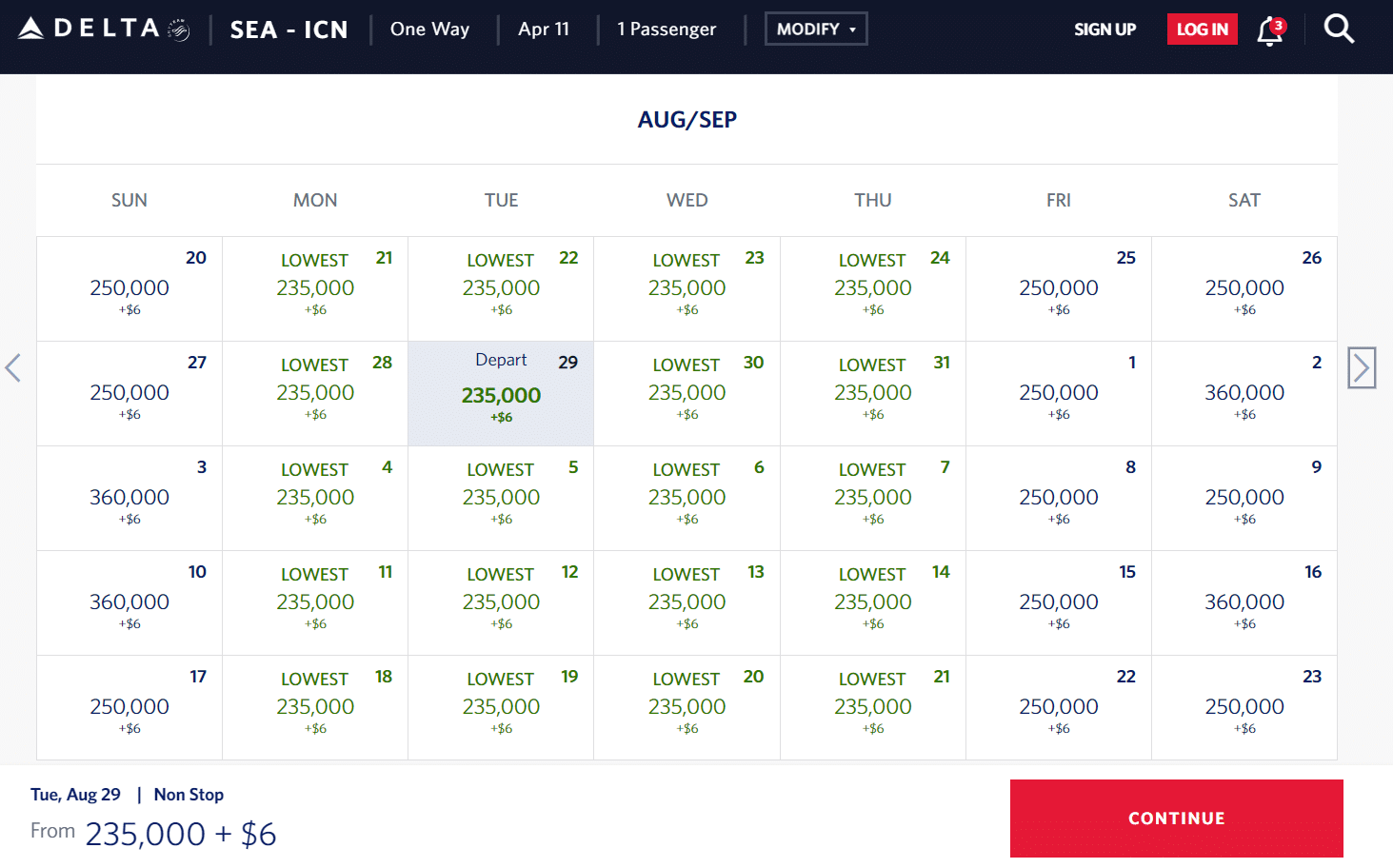Click the Apr 11 date

coord(544,30)
